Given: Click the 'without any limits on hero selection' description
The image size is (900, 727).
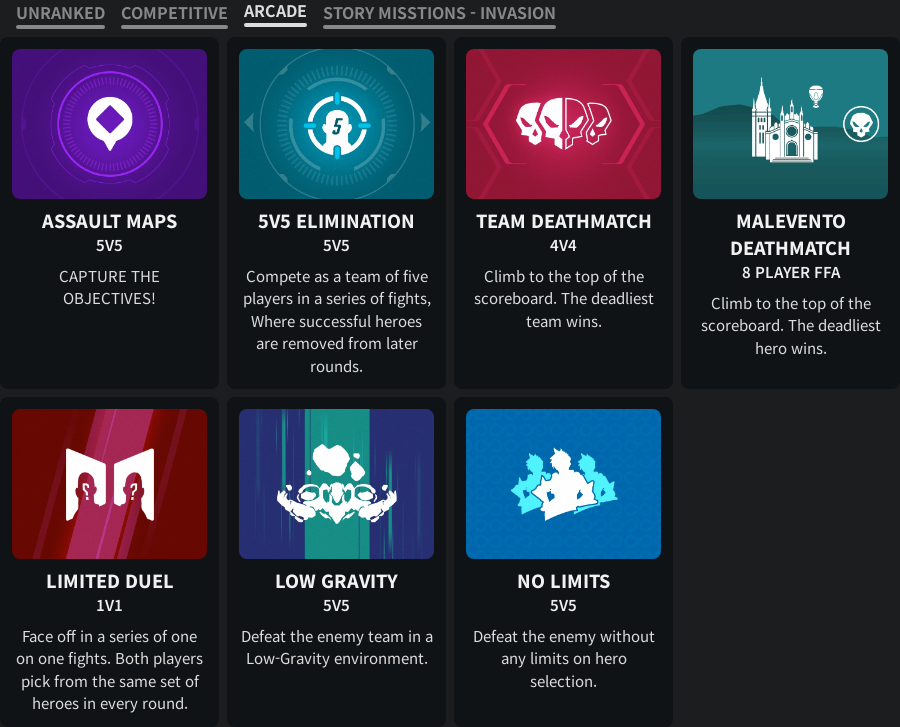Looking at the screenshot, I should [564, 659].
